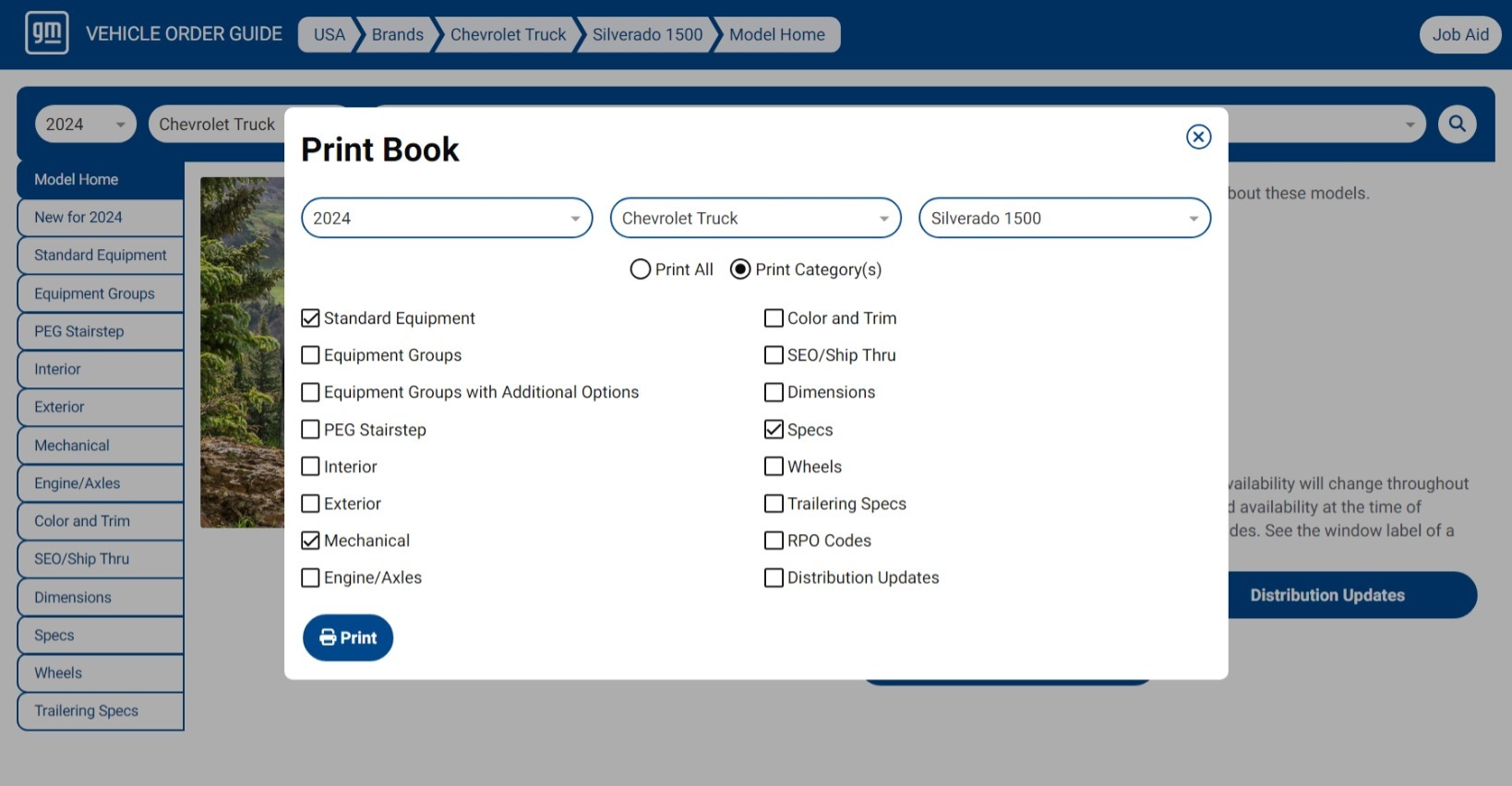Uncheck the Specs checkbox

(774, 430)
